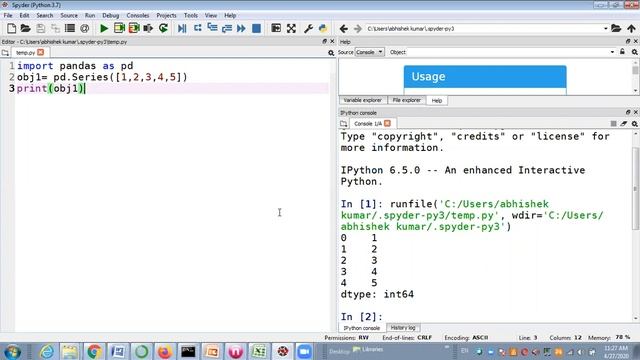The width and height of the screenshot is (640, 360).
Task: Open the file list manager toolbar icon
Action: [x=70, y=28]
